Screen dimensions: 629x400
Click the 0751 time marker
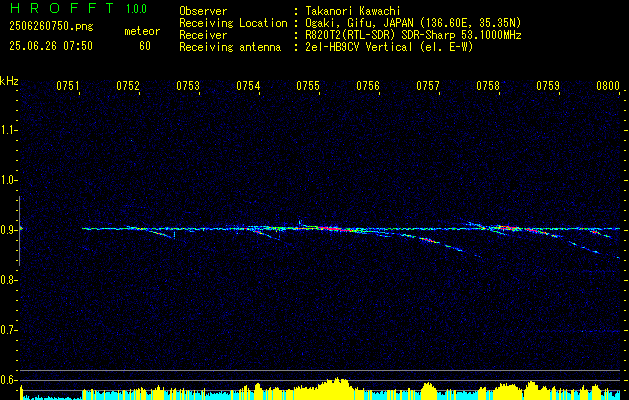68,86
